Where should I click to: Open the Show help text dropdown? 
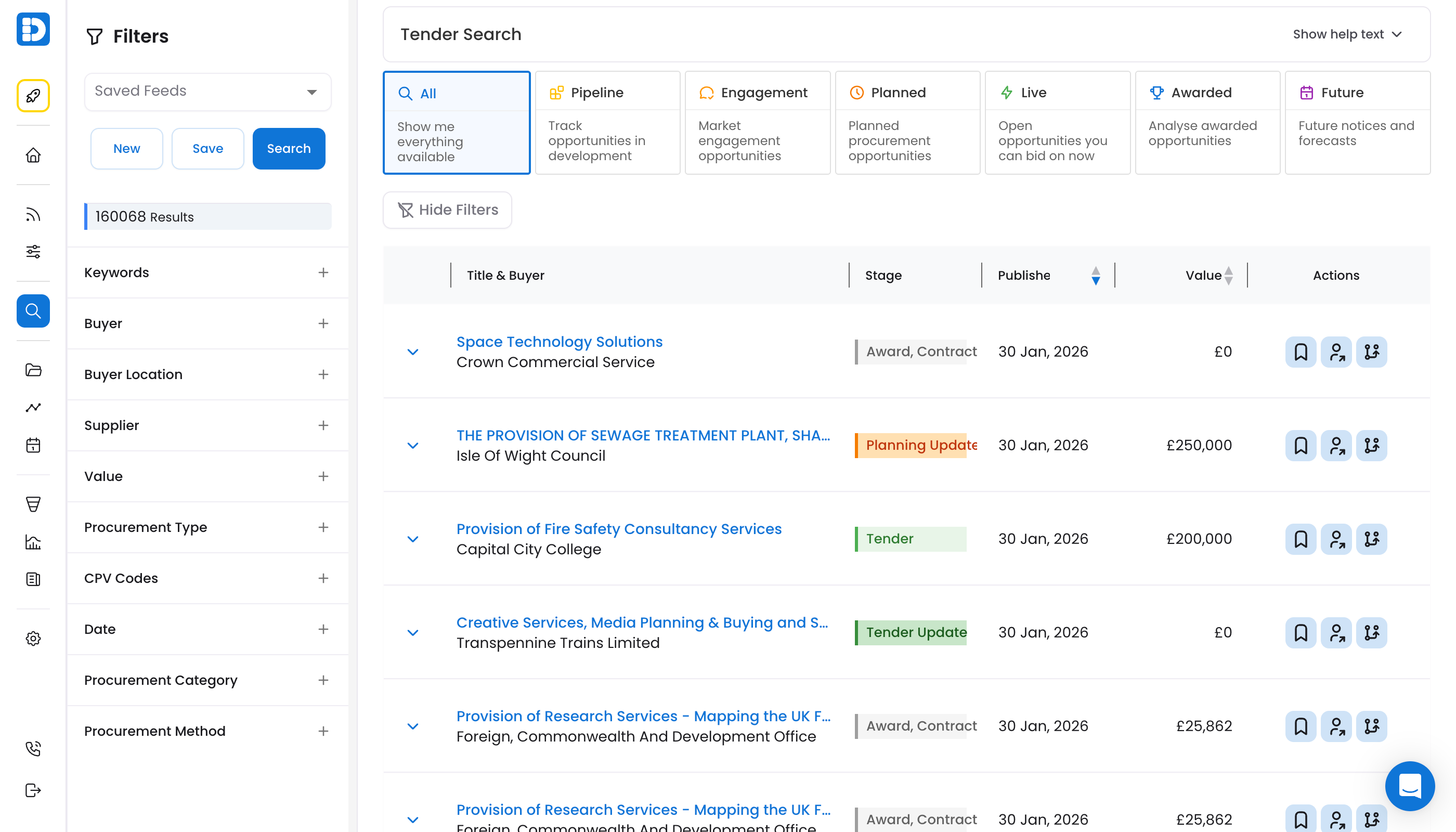(x=1346, y=34)
